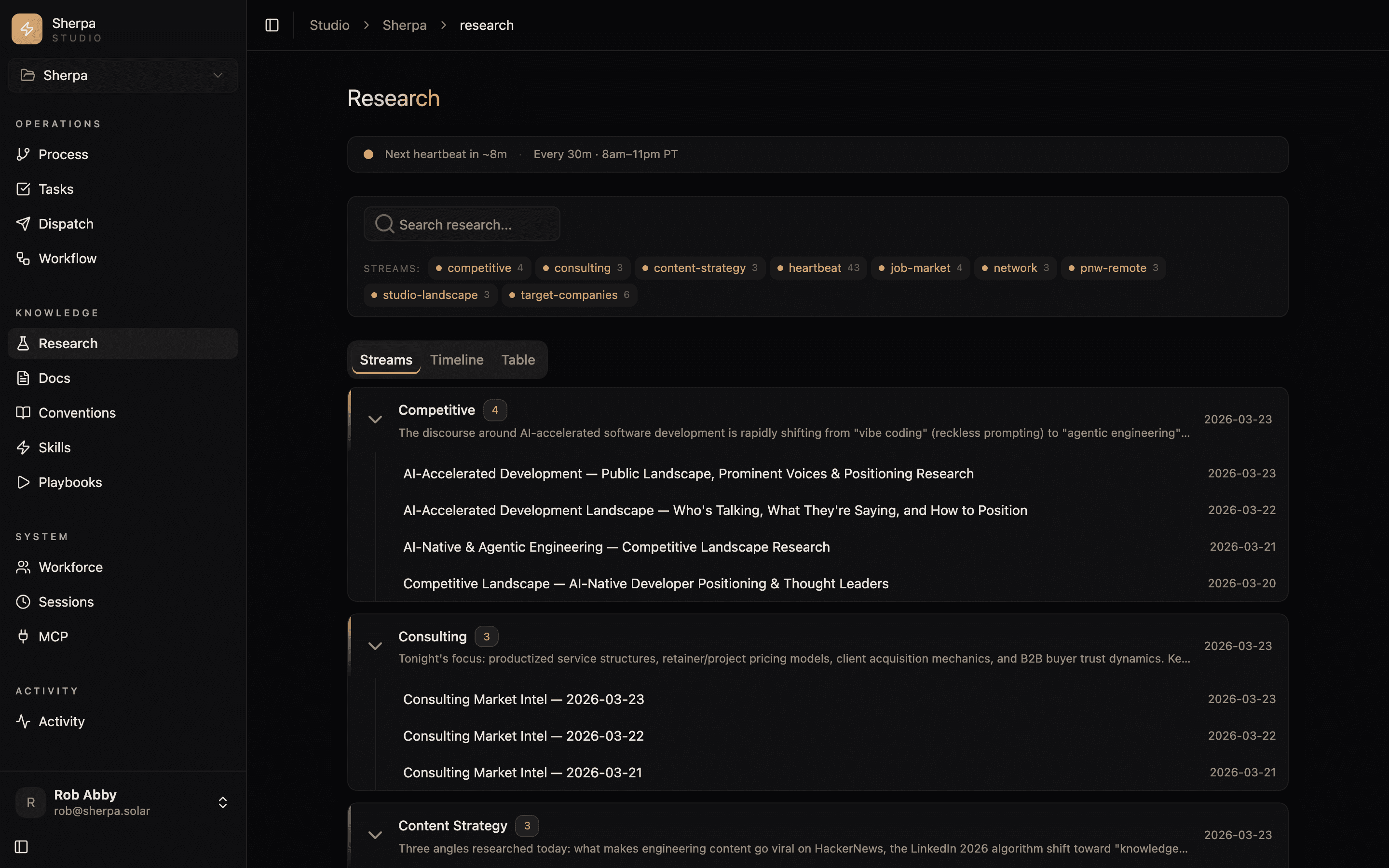
Task: Open Dispatch via its paper-plane icon
Action: tap(23, 223)
